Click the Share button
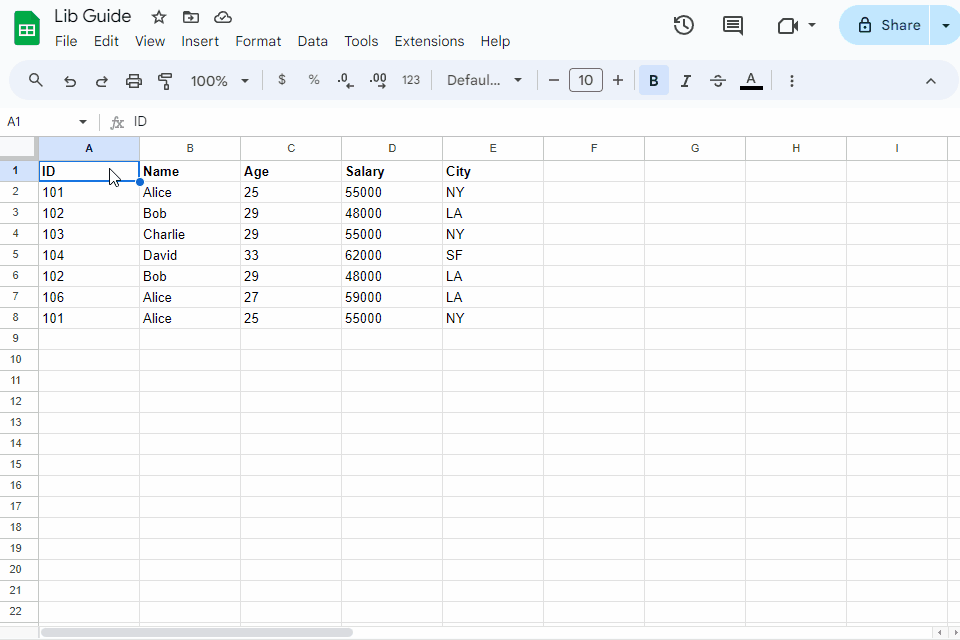Image resolution: width=960 pixels, height=640 pixels. tap(885, 25)
